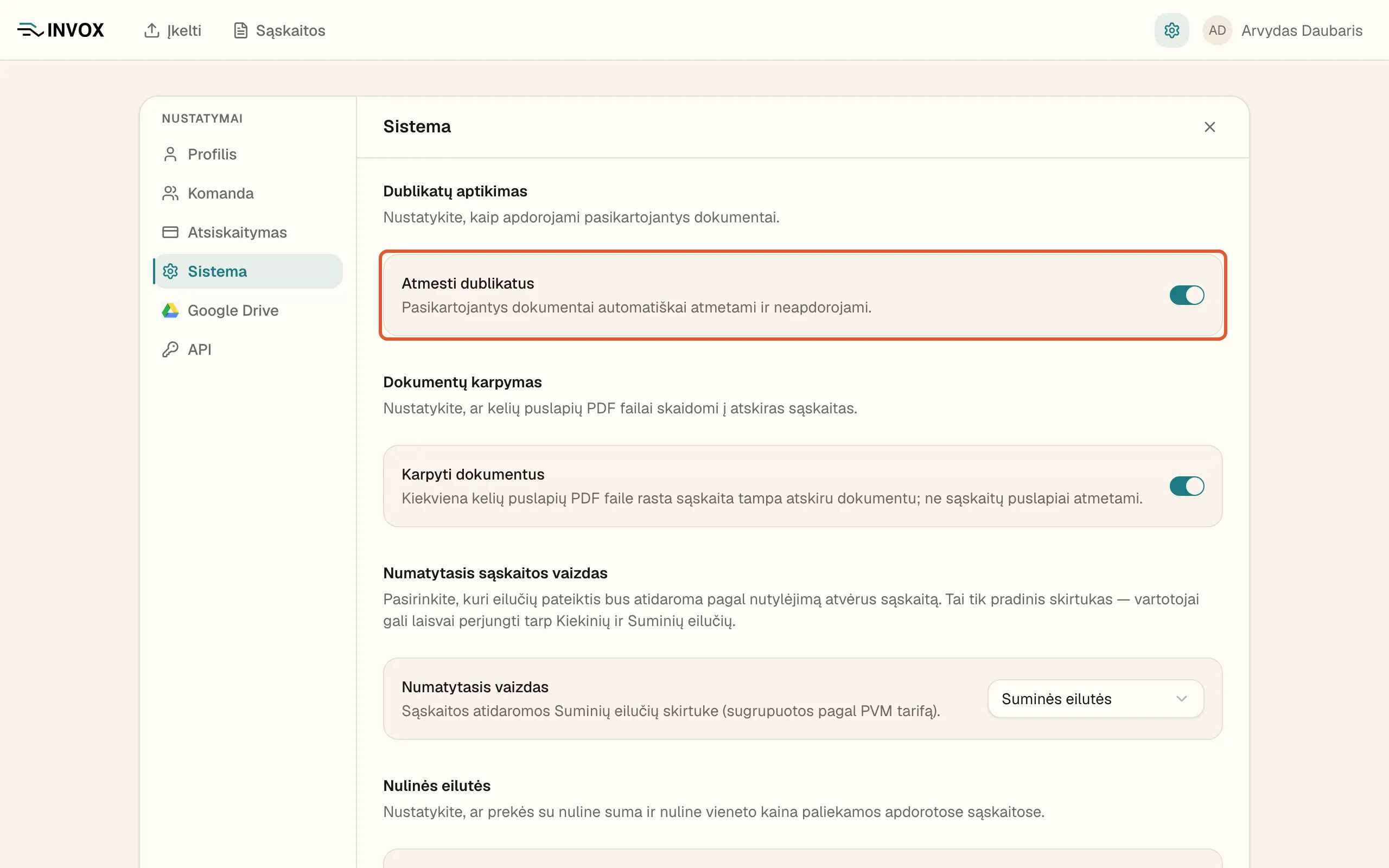Click the Nulinės eilutės heading
The image size is (1389, 868).
(x=436, y=786)
